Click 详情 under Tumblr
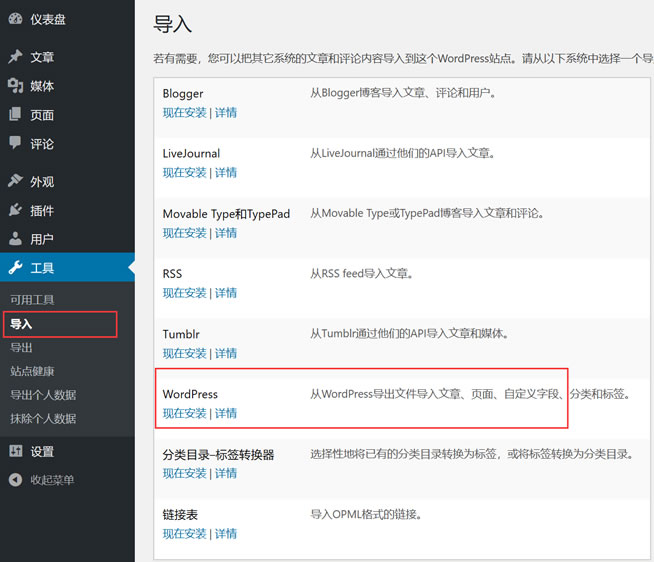Screen dimensions: 654x562 click(x=226, y=353)
